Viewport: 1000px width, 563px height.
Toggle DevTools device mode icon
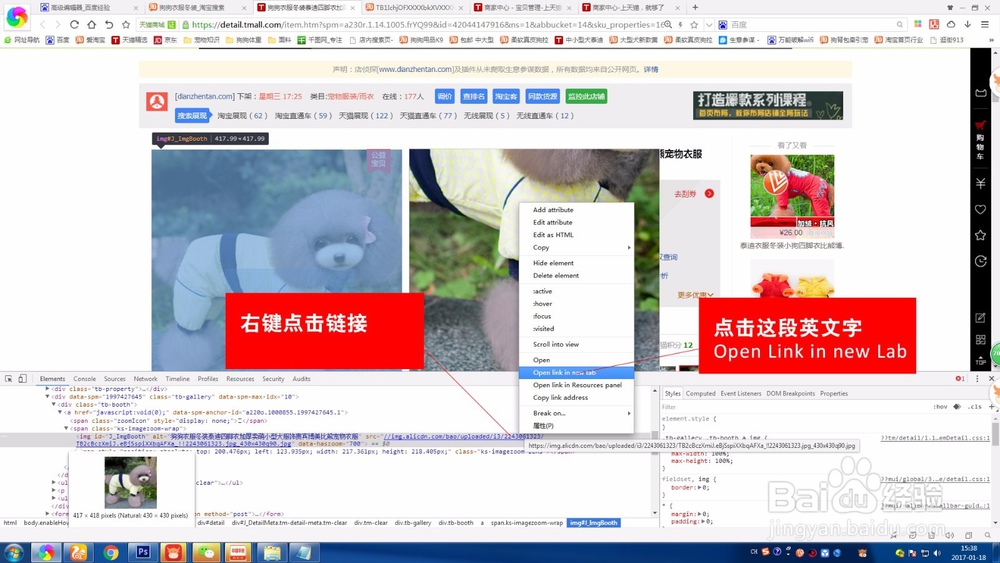pyautogui.click(x=22, y=379)
